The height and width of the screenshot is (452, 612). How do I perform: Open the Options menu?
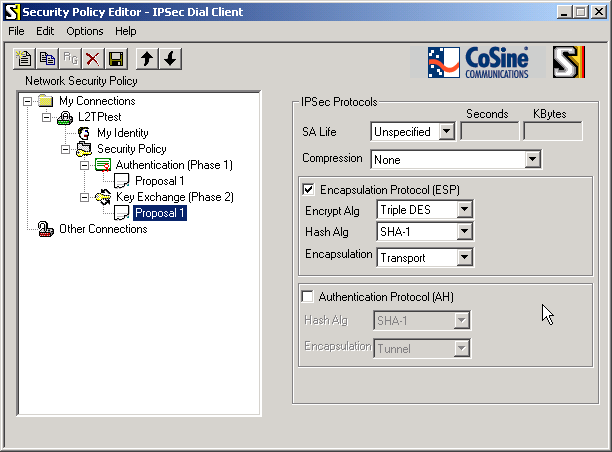coord(85,31)
